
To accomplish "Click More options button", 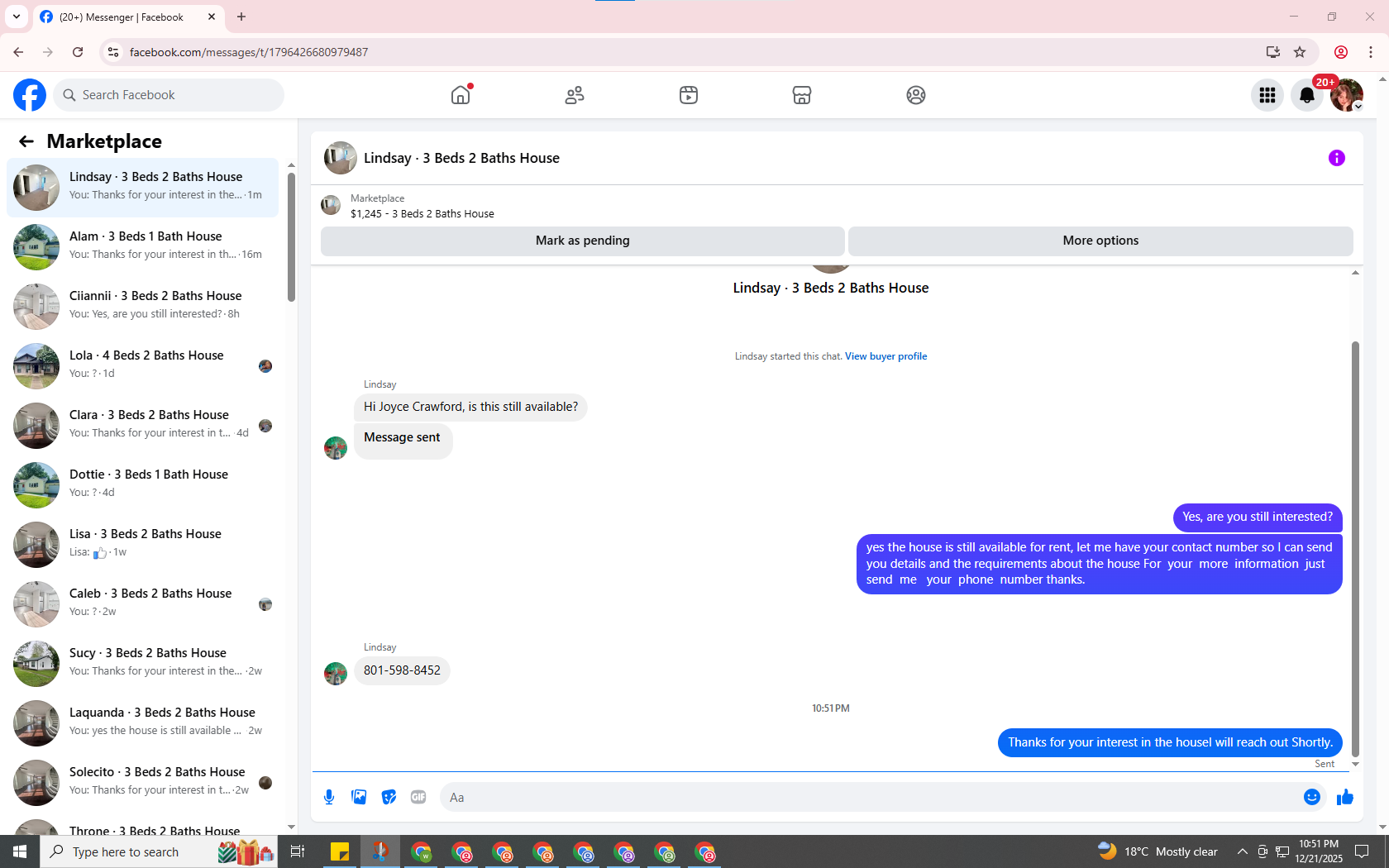I will [x=1100, y=241].
